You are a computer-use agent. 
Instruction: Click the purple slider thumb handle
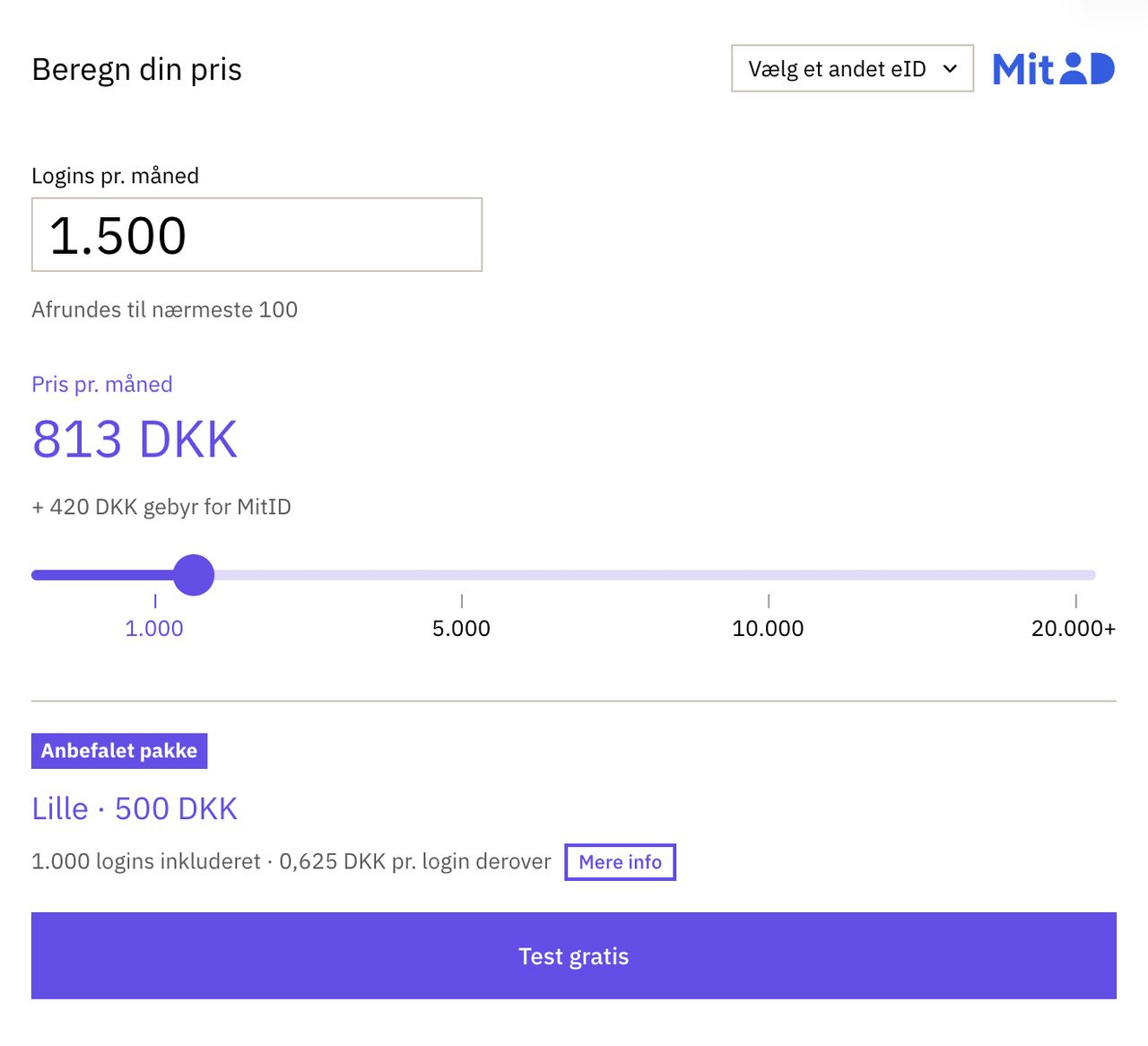click(194, 575)
